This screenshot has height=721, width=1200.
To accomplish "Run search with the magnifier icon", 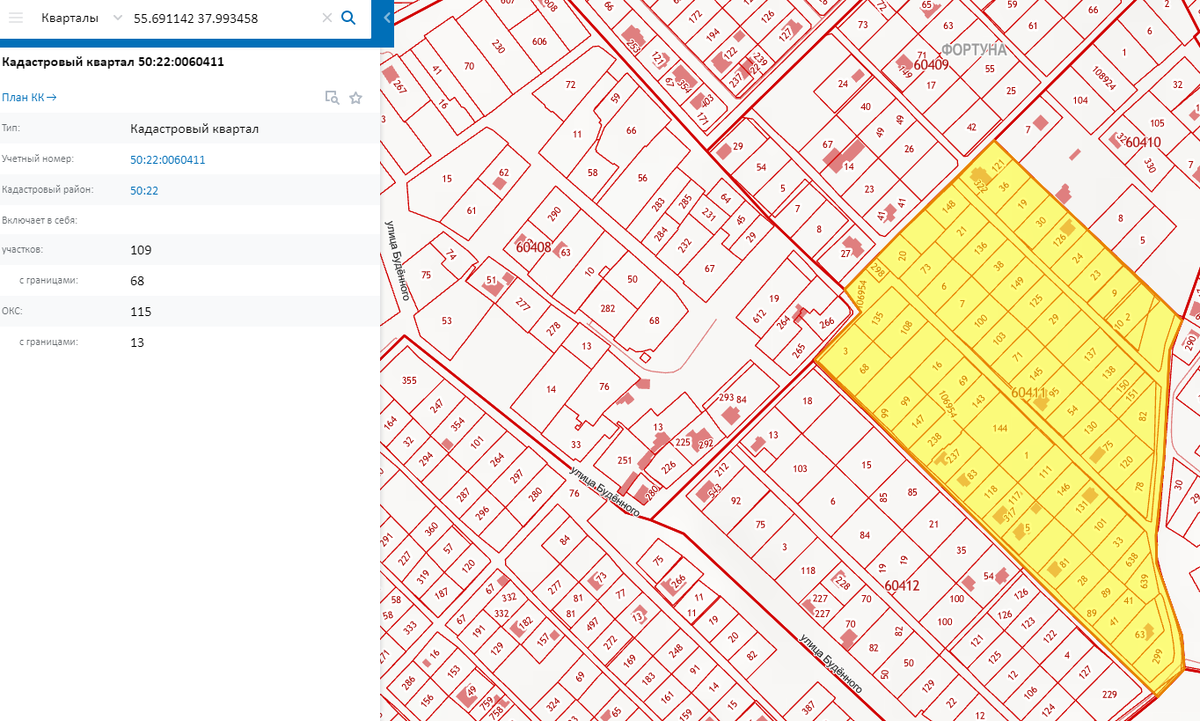I will 348,18.
